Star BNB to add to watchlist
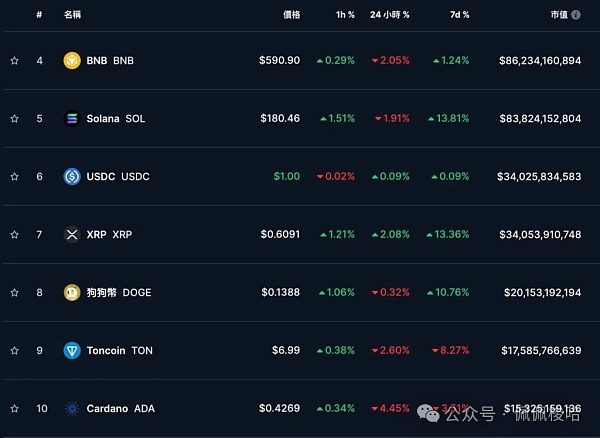This screenshot has height=438, width=600. click(x=14, y=60)
